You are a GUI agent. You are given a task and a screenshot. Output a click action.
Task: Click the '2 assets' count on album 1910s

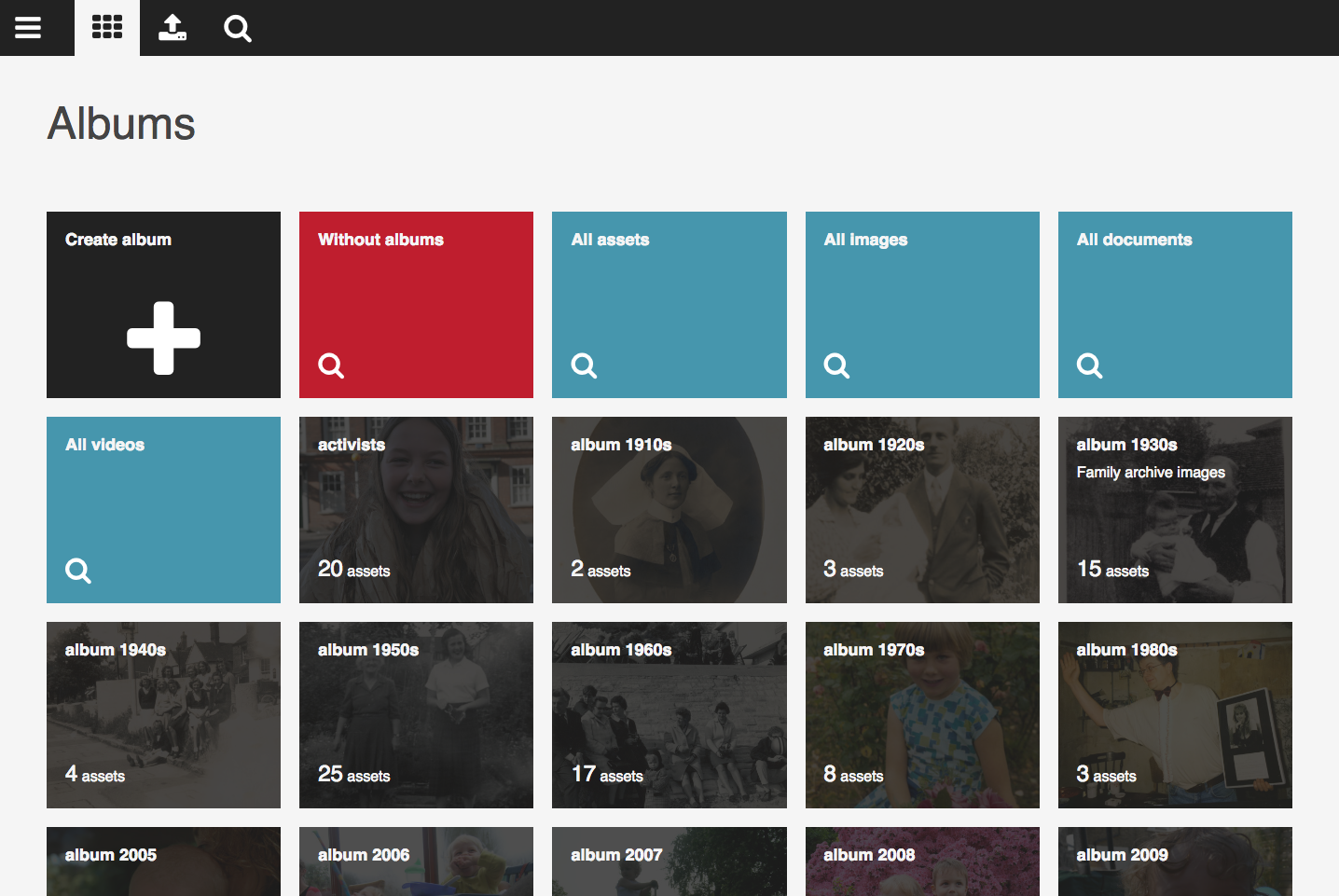coord(600,569)
